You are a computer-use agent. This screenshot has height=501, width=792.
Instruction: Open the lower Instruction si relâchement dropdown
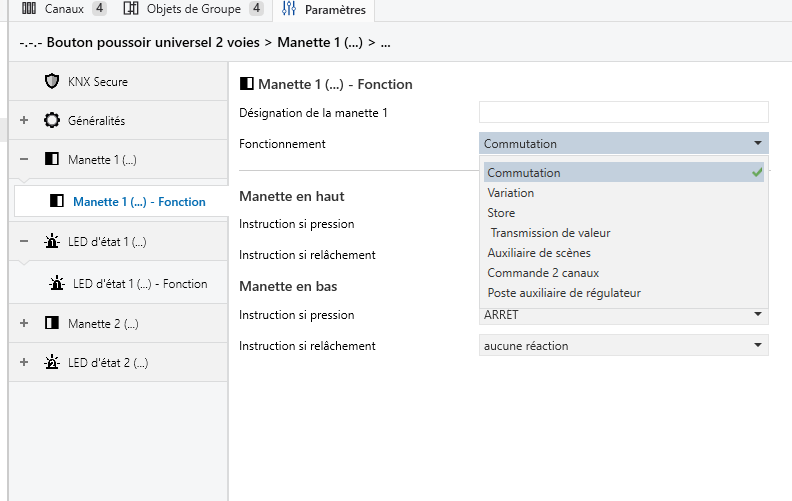(758, 346)
